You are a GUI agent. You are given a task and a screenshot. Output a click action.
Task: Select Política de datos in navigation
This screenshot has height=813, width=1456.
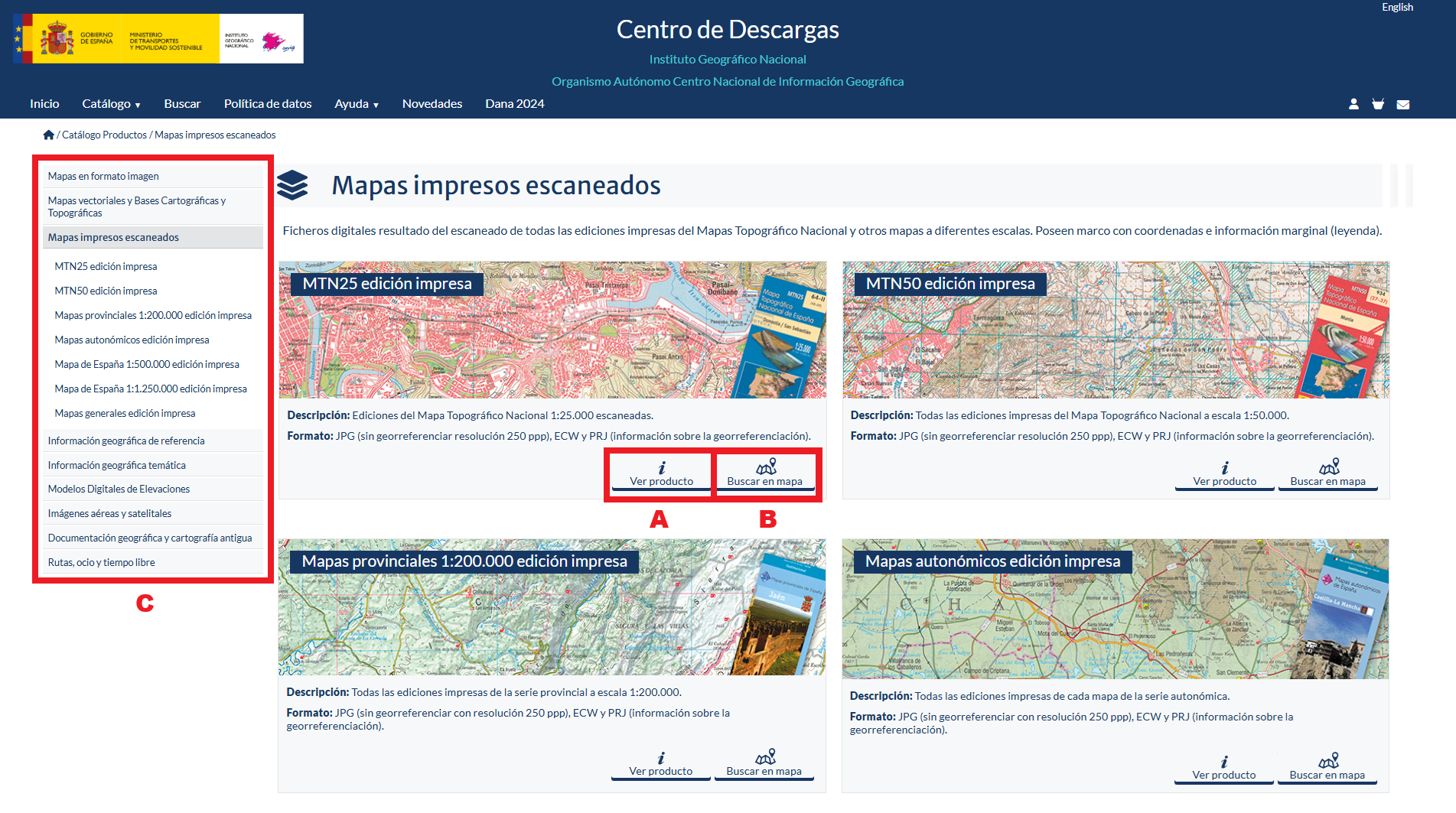pyautogui.click(x=268, y=104)
